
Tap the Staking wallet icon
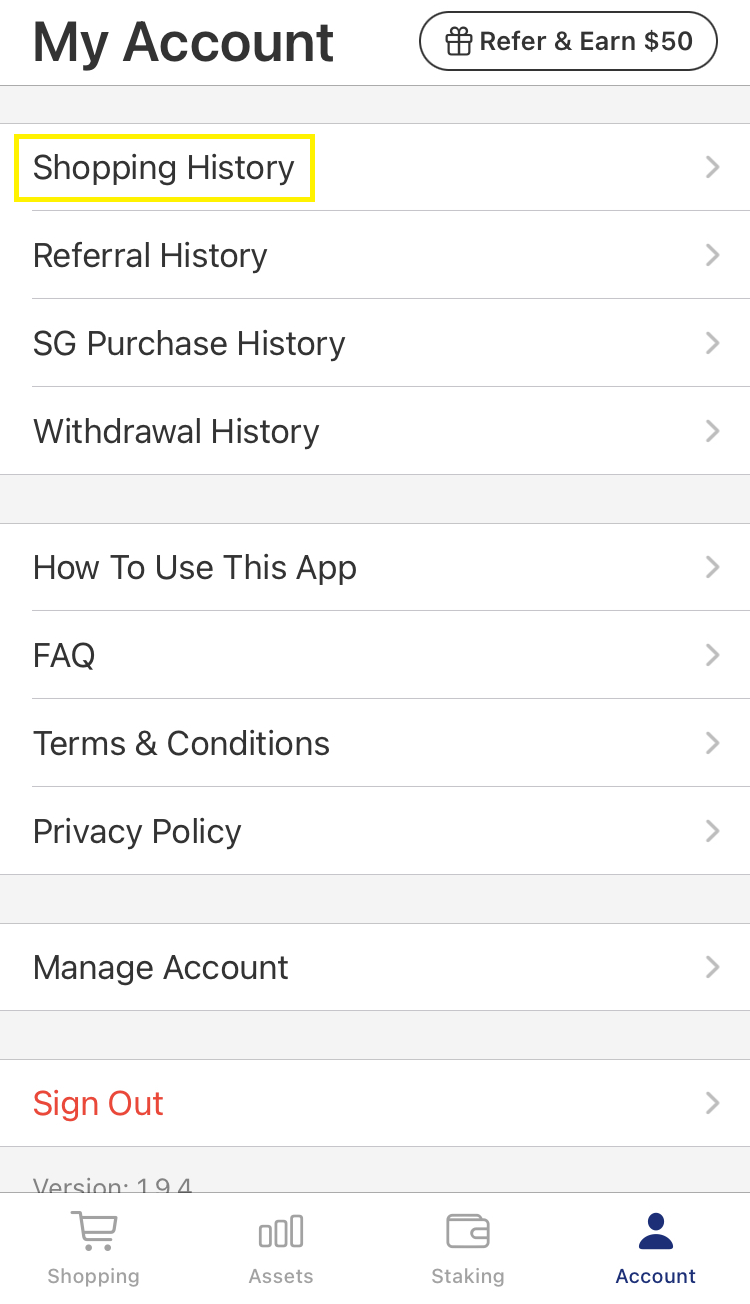tap(467, 1231)
